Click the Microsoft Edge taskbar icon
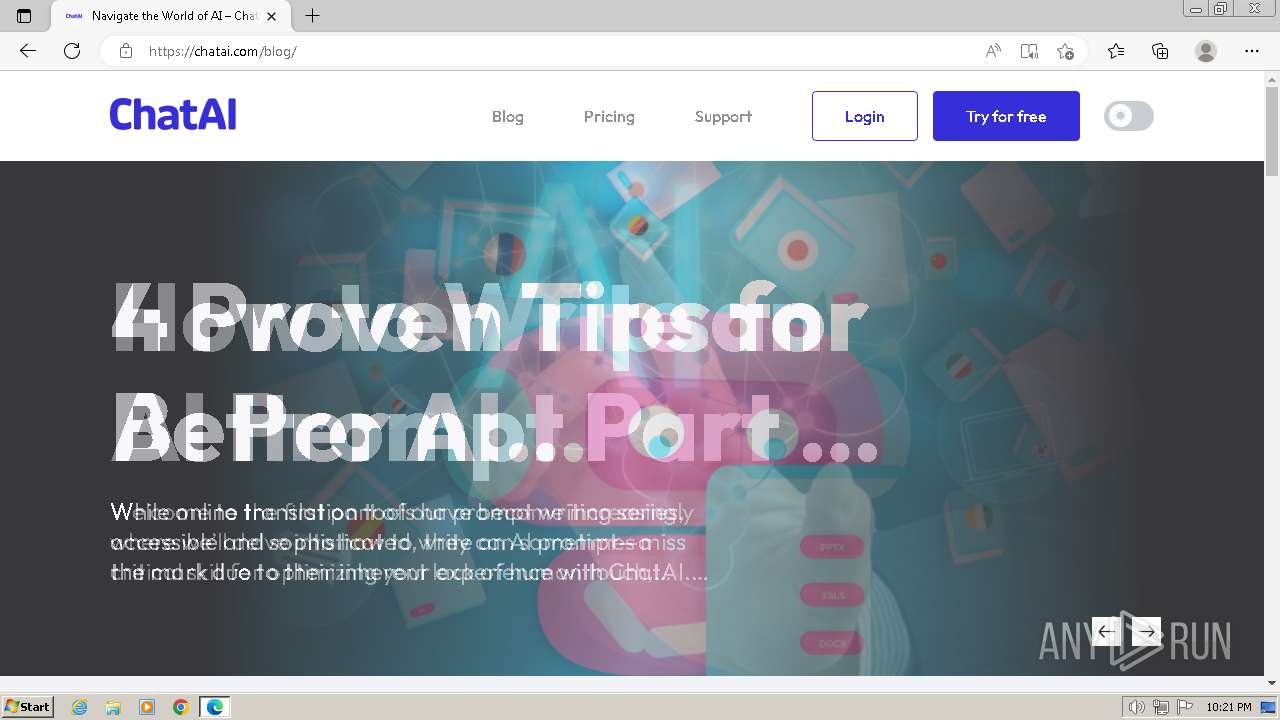Image resolution: width=1280 pixels, height=720 pixels. (x=215, y=707)
